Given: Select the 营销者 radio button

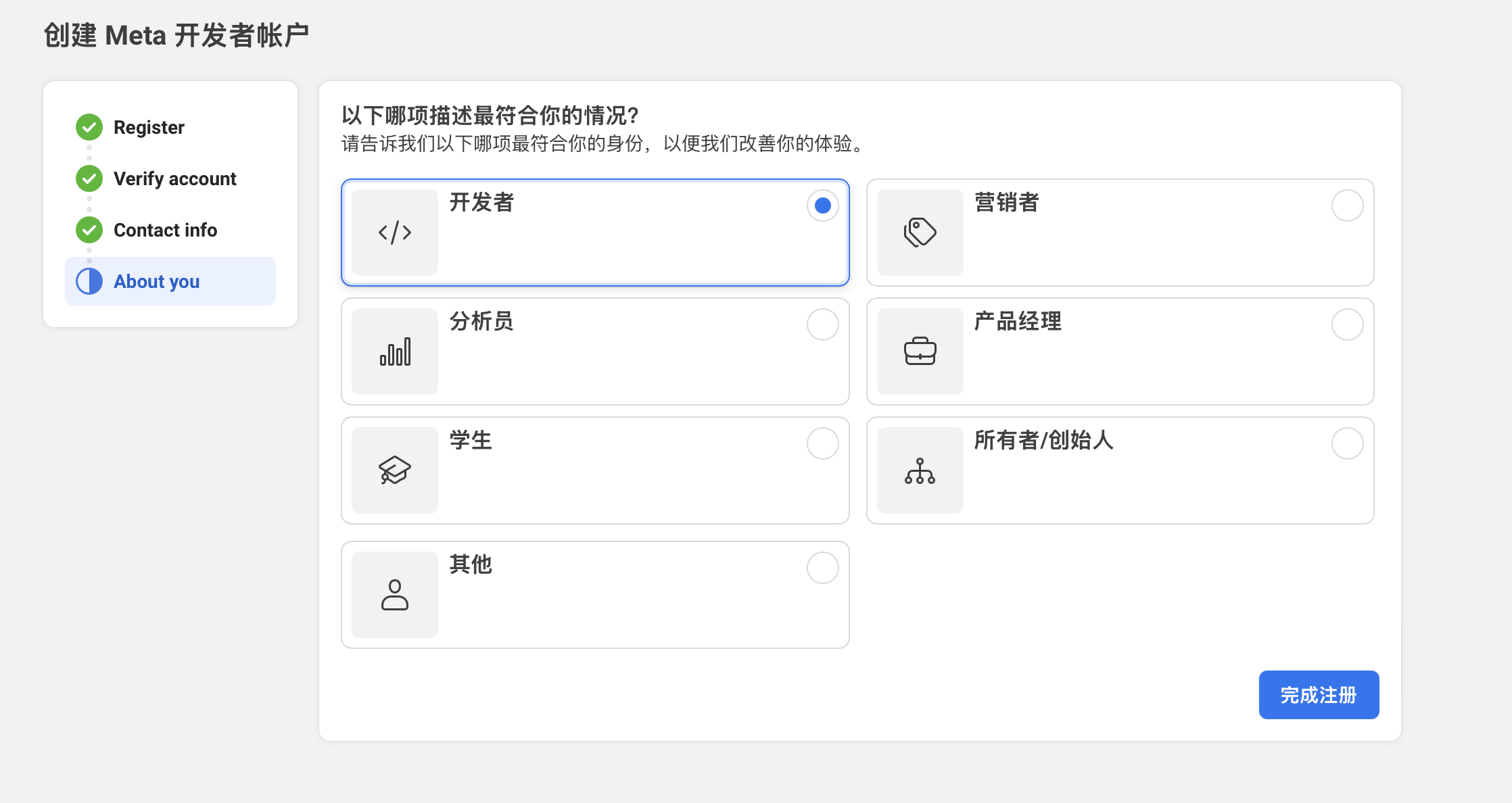Looking at the screenshot, I should tap(1347, 205).
